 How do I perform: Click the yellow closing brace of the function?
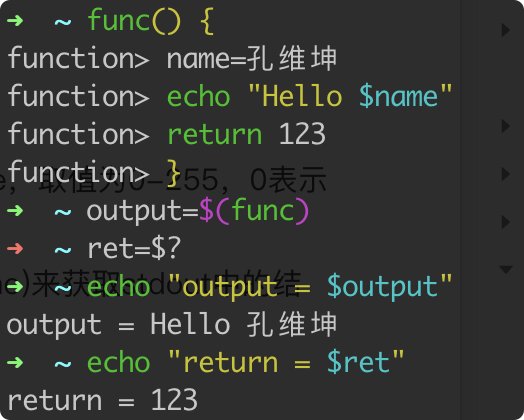pyautogui.click(x=174, y=173)
